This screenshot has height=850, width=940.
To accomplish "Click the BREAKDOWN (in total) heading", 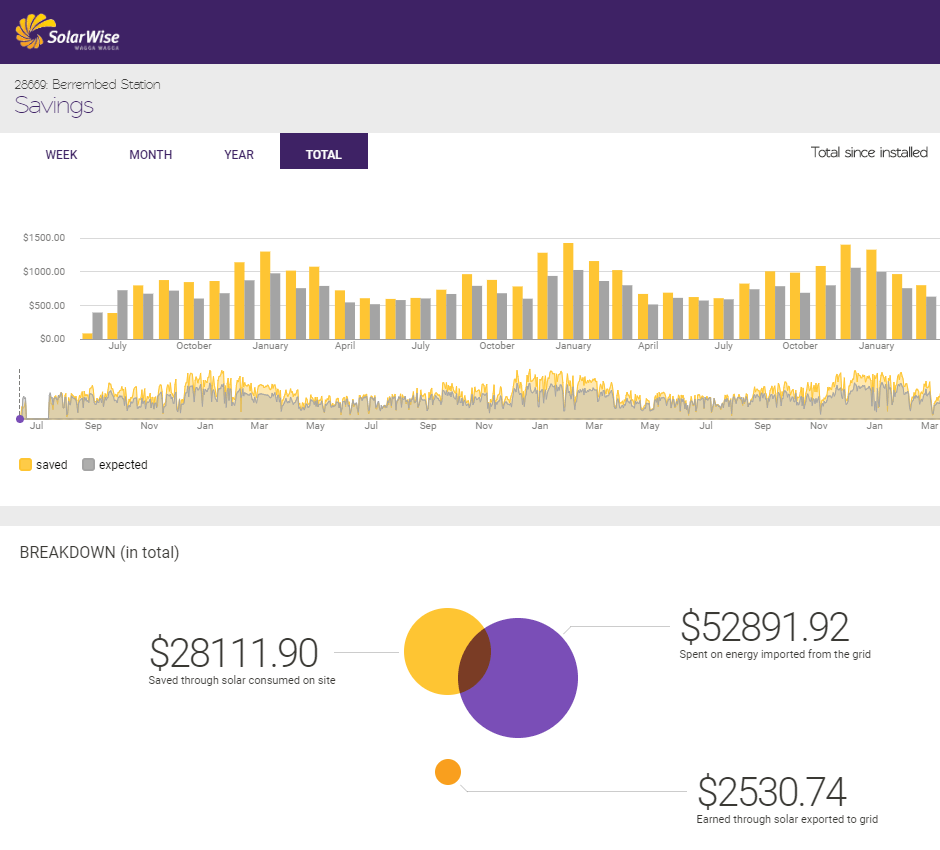I will (x=99, y=552).
